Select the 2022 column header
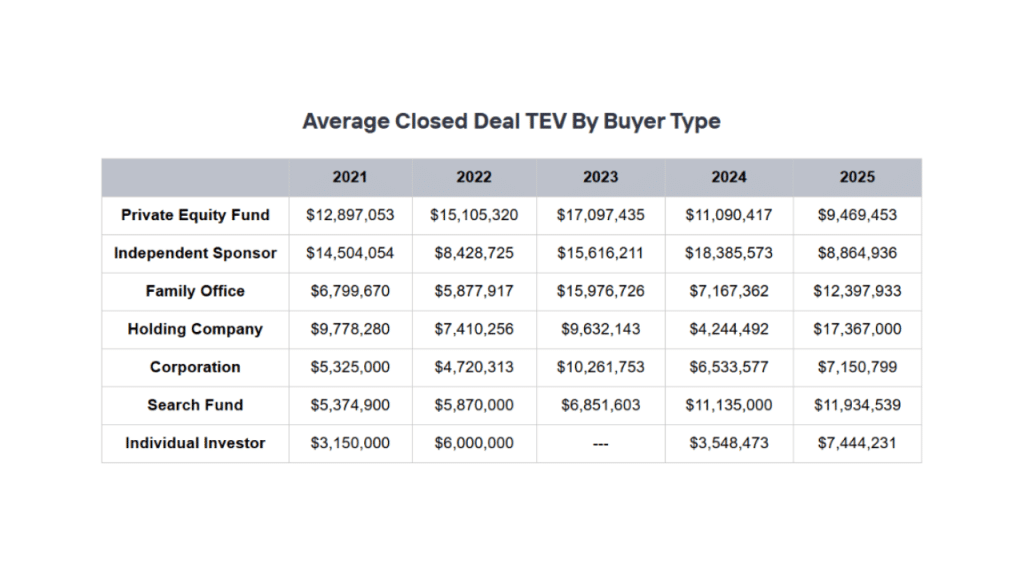Viewport: 1024px width, 576px height. [474, 177]
